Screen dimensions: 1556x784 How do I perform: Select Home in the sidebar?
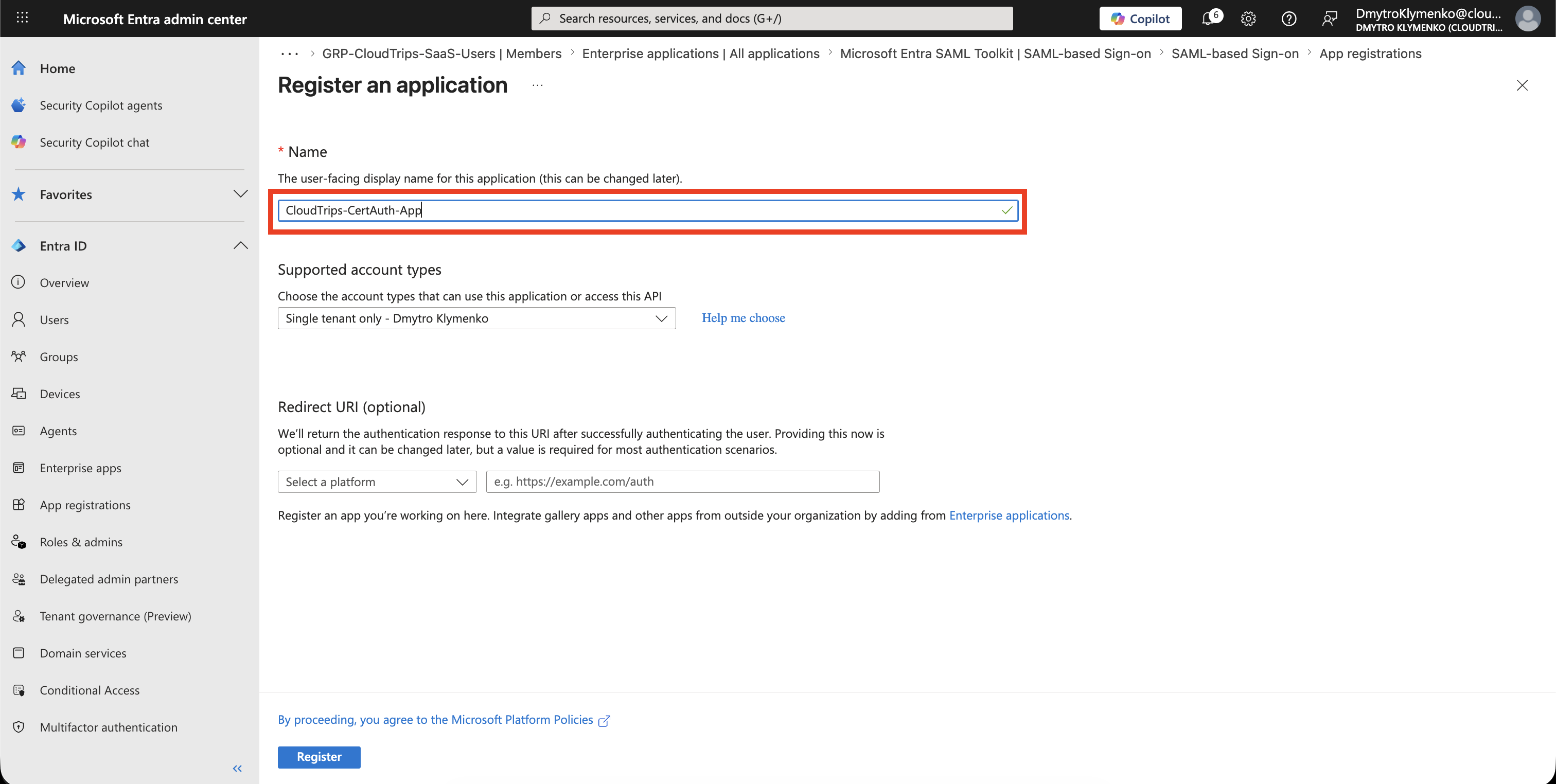pos(58,68)
